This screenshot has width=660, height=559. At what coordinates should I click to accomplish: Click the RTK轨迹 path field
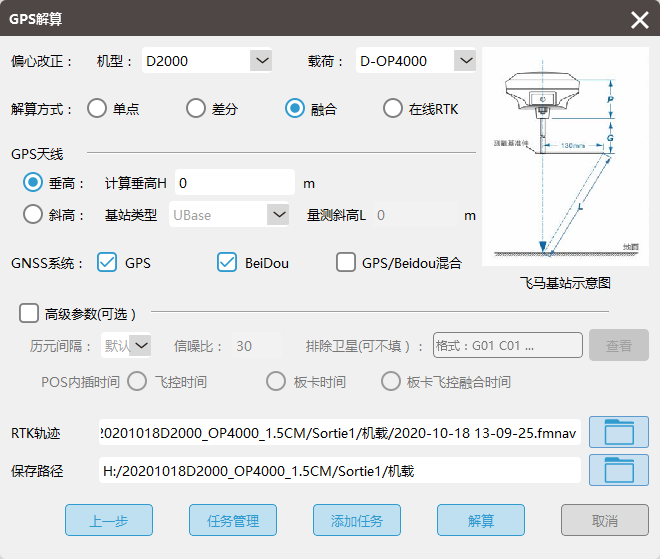(340, 432)
